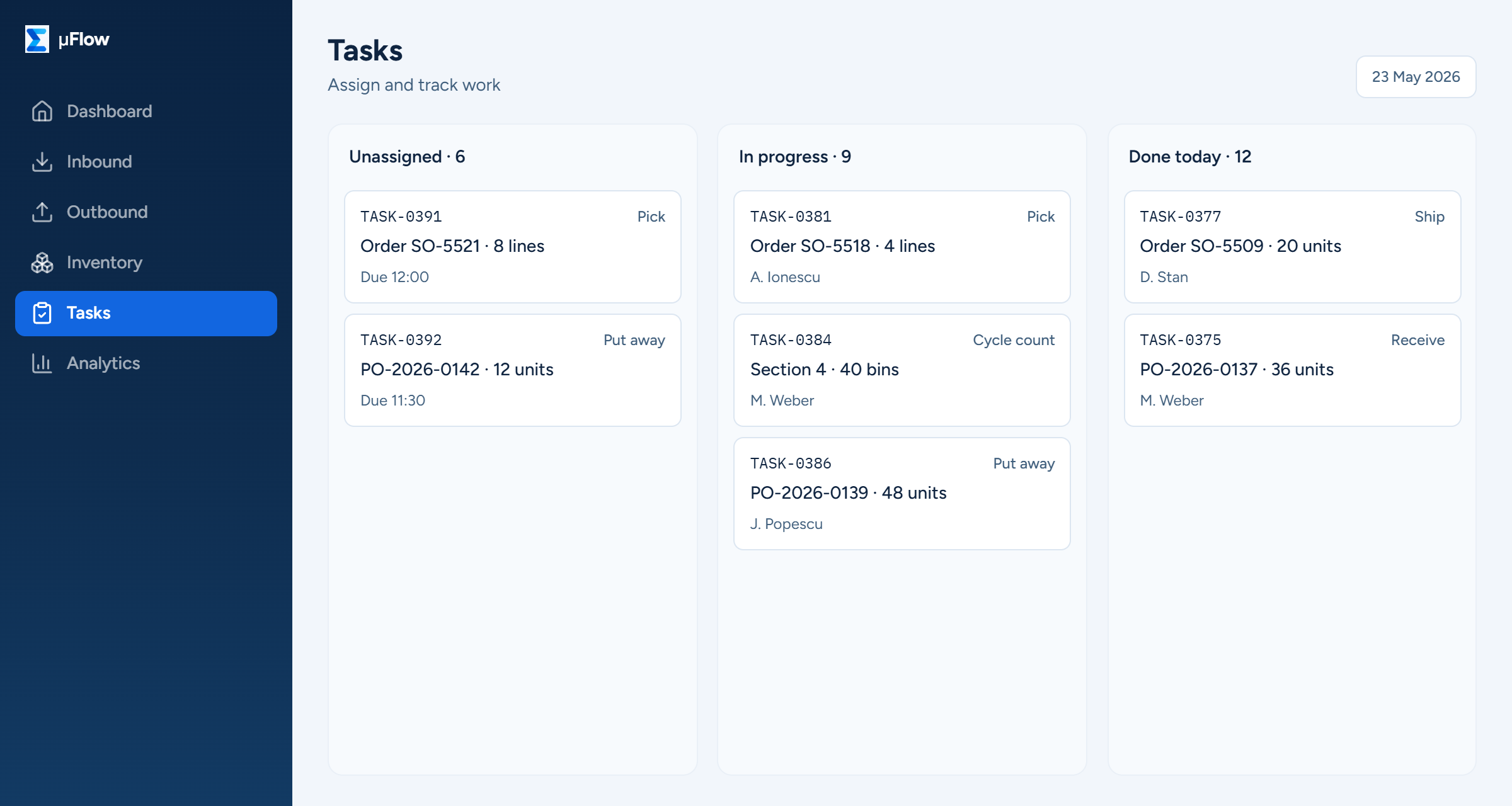
Task: Click the Receive type label
Action: [x=1417, y=340]
